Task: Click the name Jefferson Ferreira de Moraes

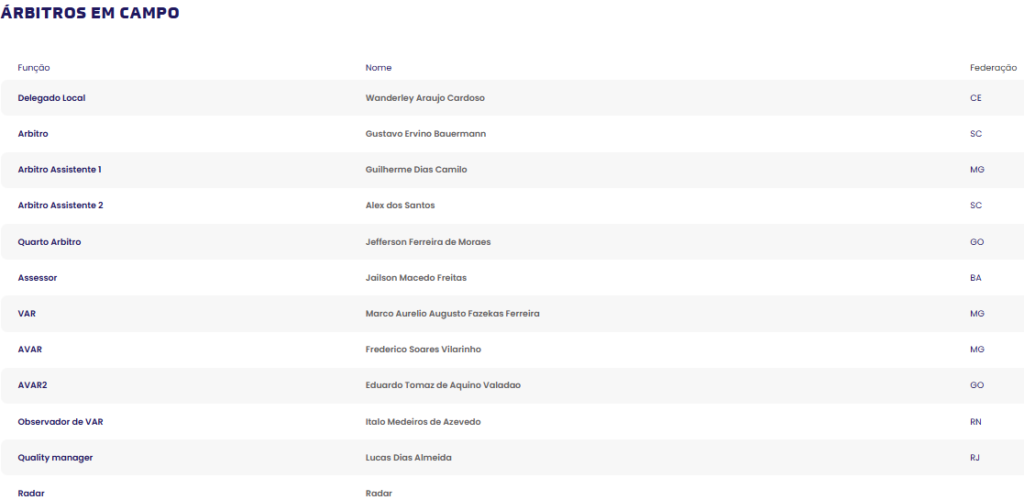Action: (x=428, y=242)
